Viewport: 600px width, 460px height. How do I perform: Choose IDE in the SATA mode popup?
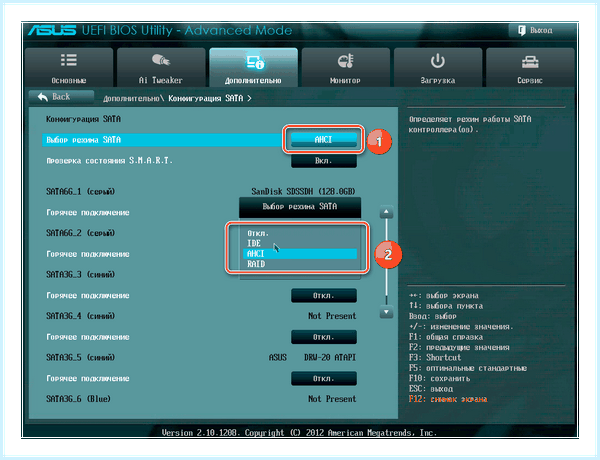300,243
